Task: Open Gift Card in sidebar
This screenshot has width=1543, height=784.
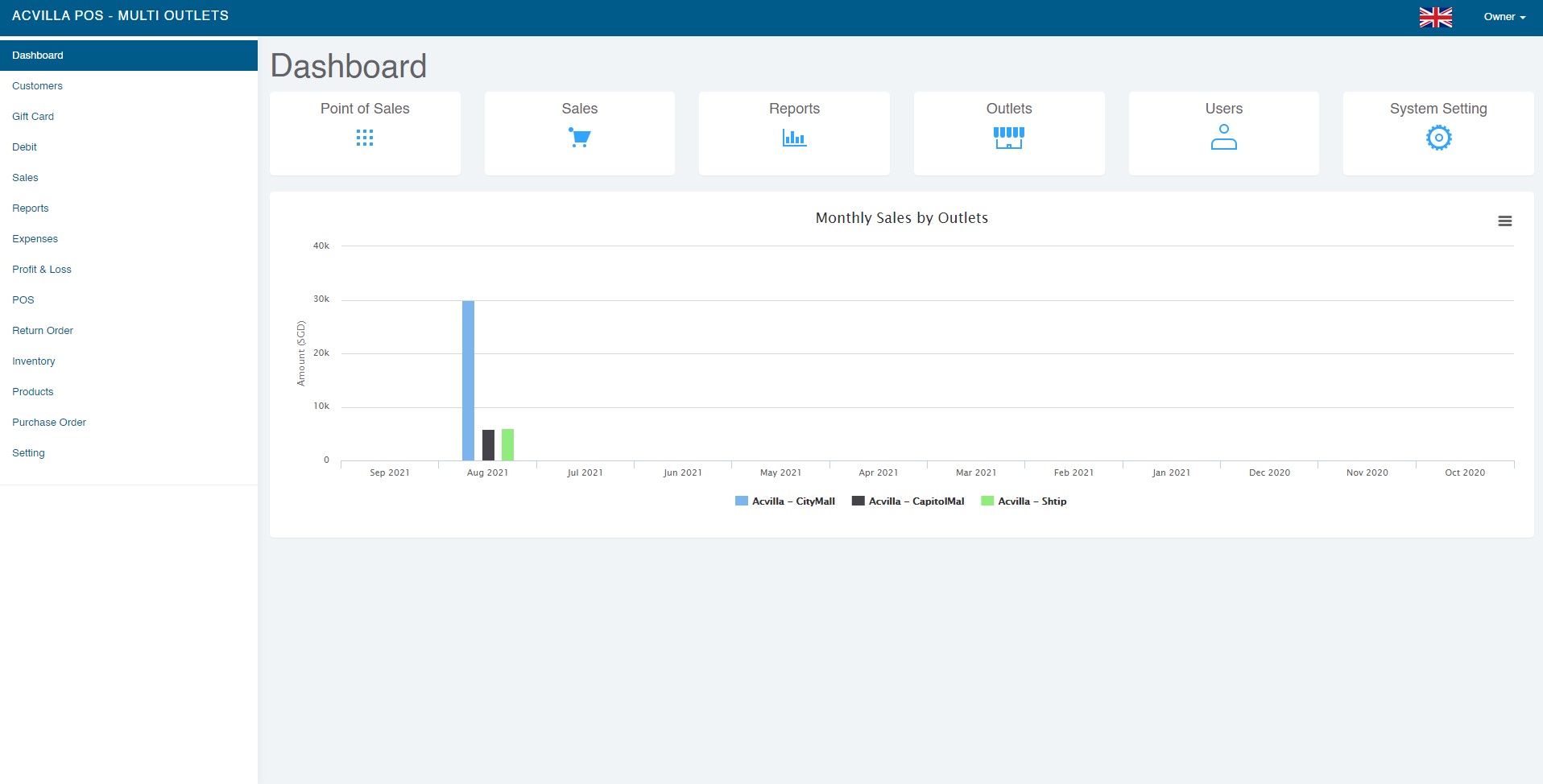Action: [33, 117]
